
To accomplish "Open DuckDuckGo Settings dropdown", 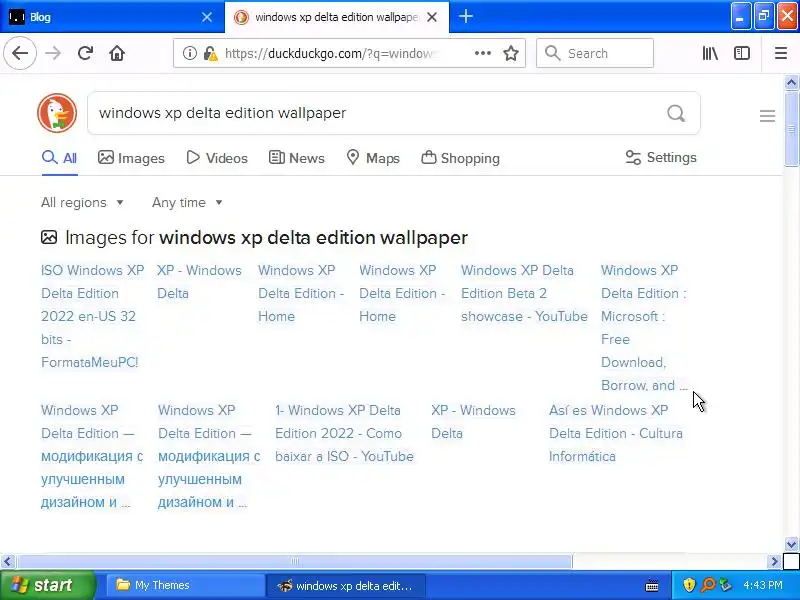I will pyautogui.click(x=661, y=158).
